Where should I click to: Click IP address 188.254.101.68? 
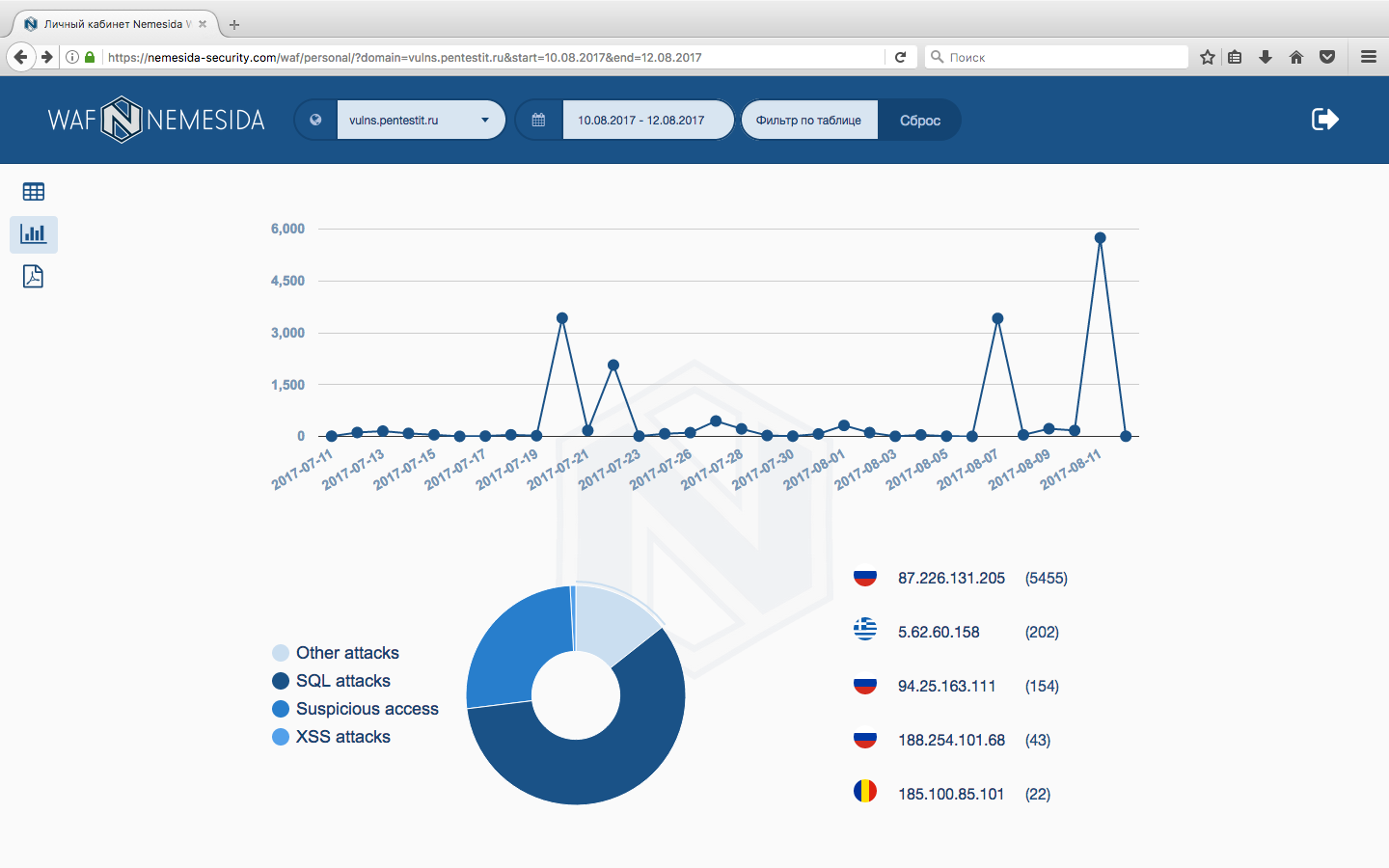951,740
